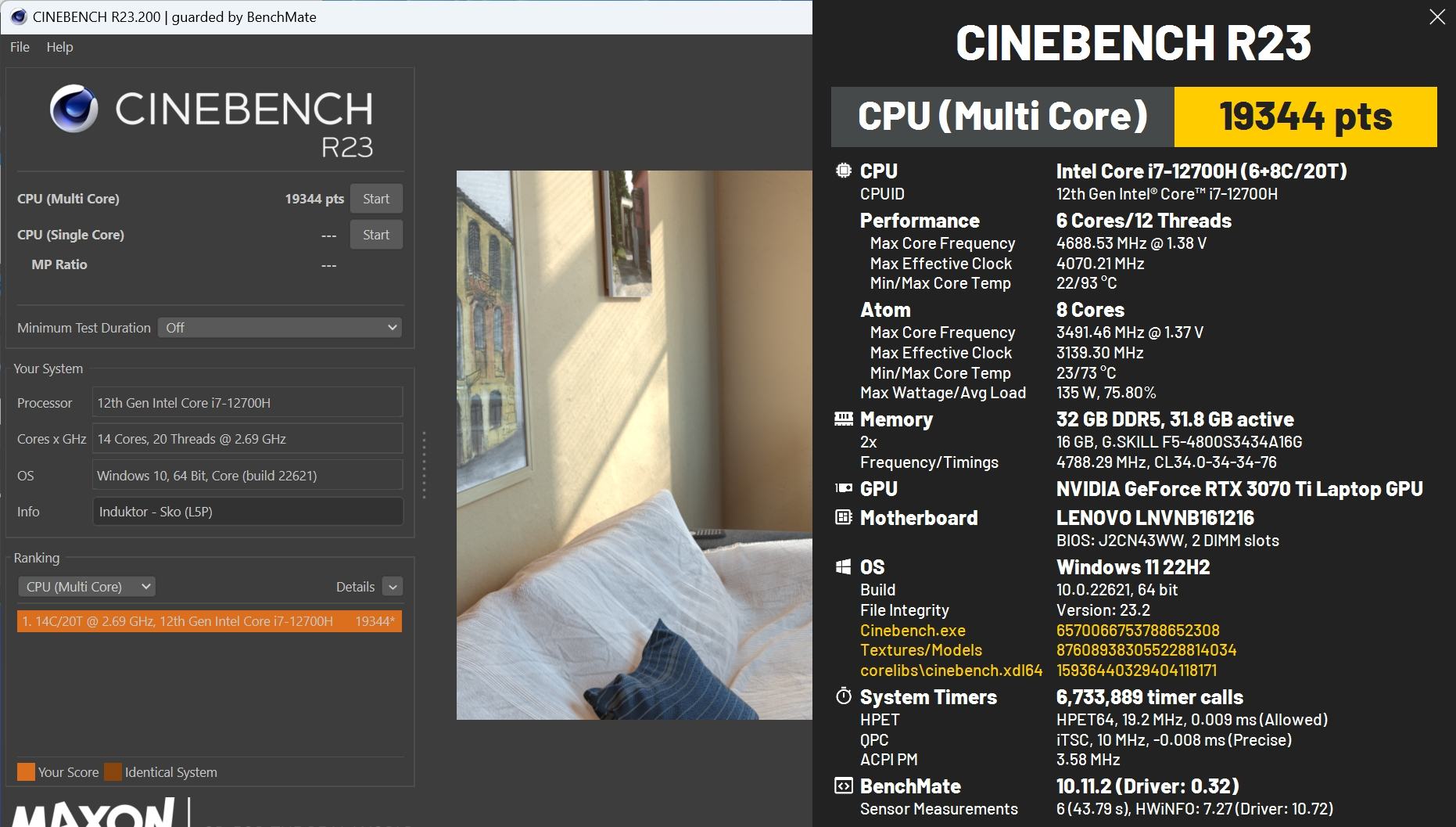The width and height of the screenshot is (1456, 827).
Task: Open the CPU (Multi Core) ranking dropdown
Action: 87,587
